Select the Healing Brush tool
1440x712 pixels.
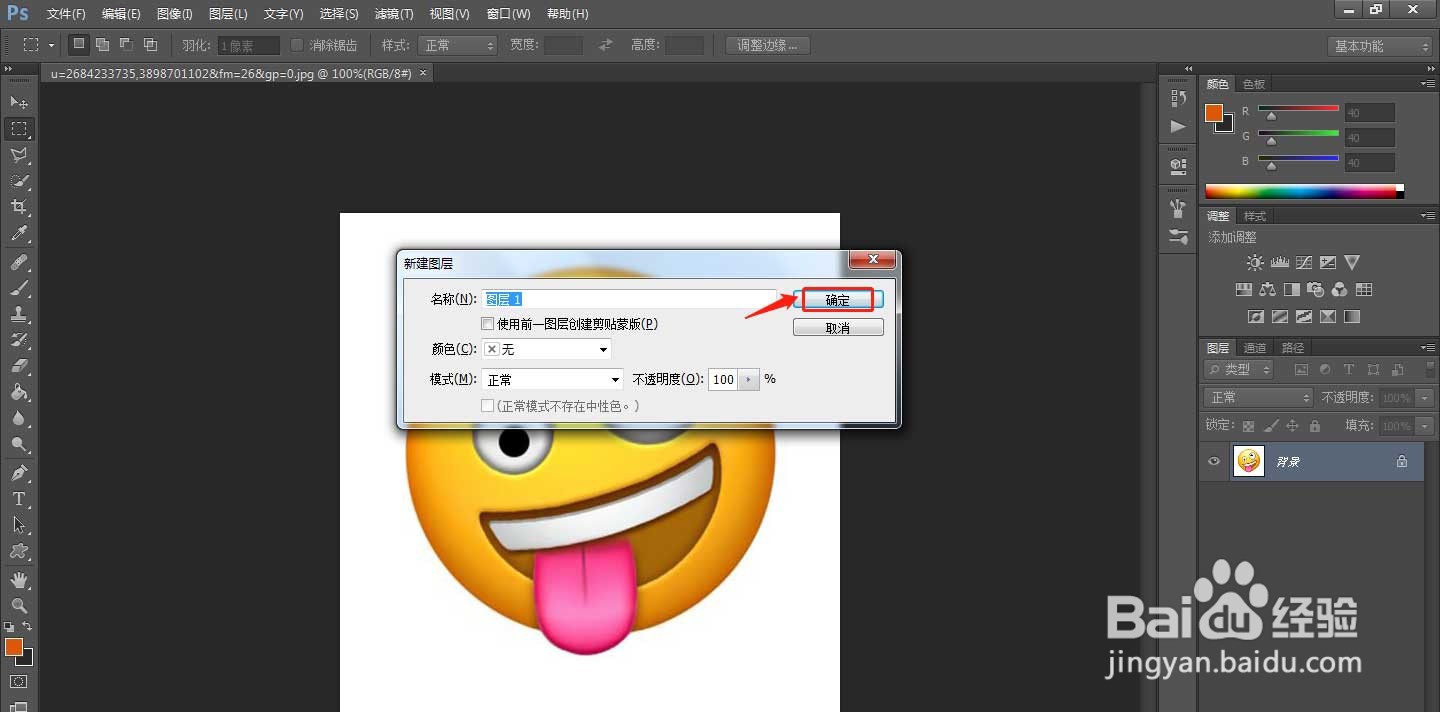tap(19, 262)
